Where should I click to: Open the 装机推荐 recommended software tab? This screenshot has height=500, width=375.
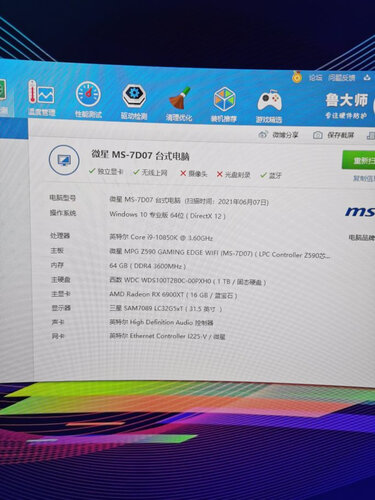click(224, 105)
